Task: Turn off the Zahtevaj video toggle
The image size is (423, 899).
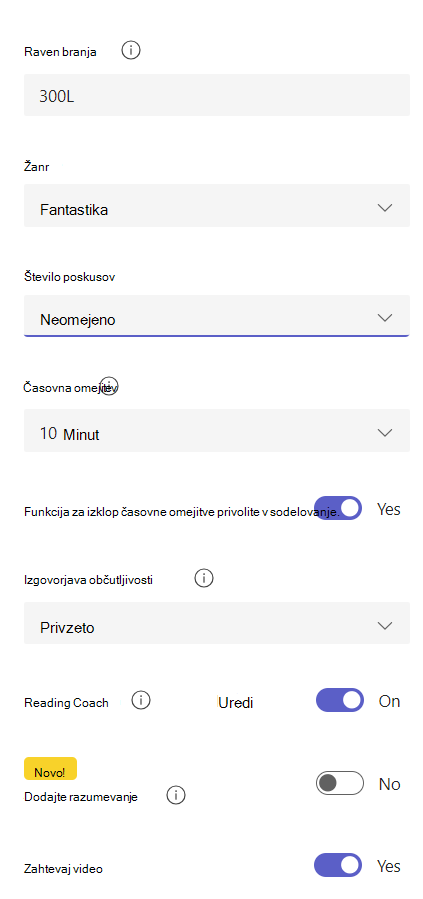Action: [338, 865]
